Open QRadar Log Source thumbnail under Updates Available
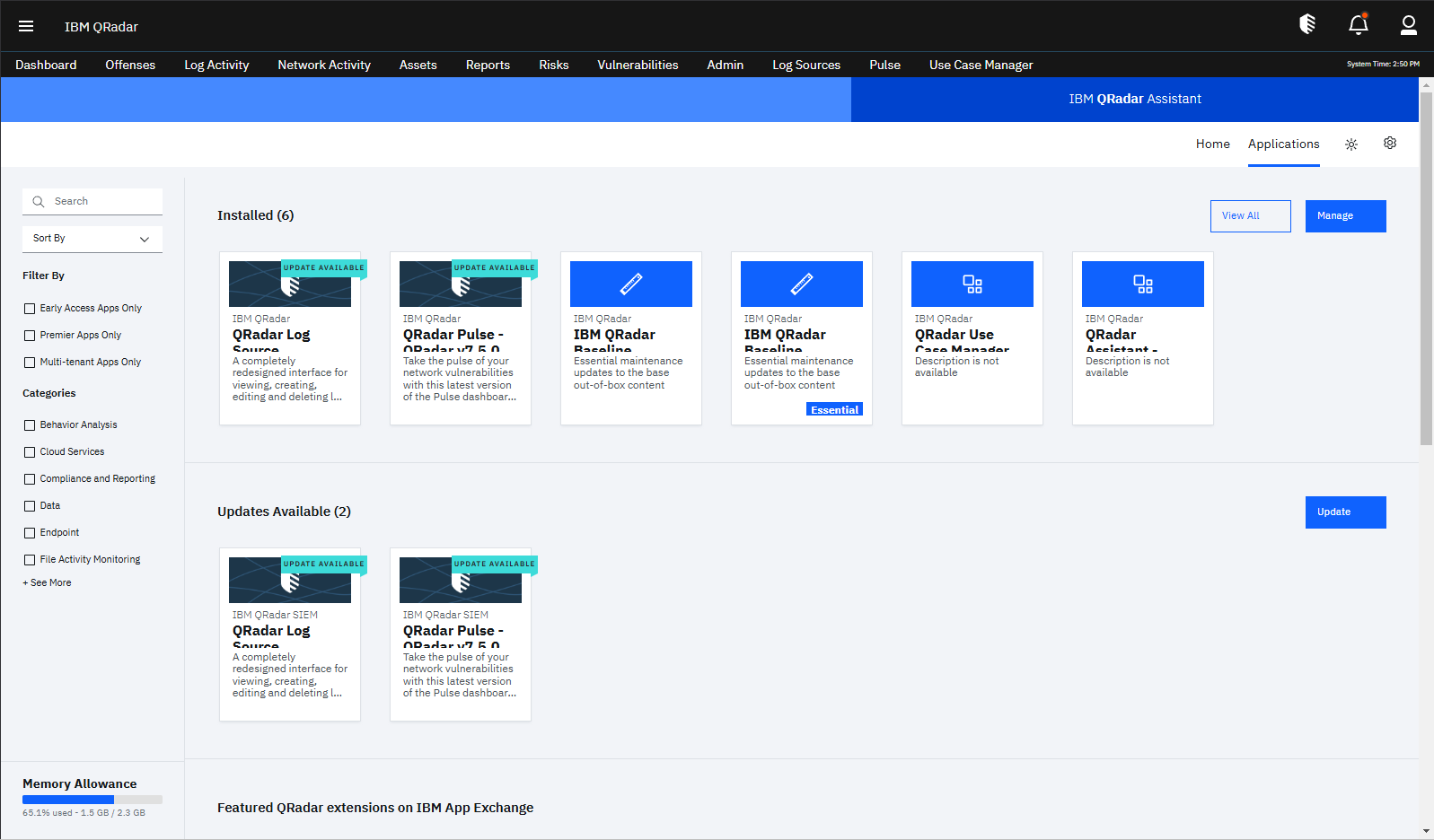This screenshot has width=1434, height=840. click(x=290, y=580)
